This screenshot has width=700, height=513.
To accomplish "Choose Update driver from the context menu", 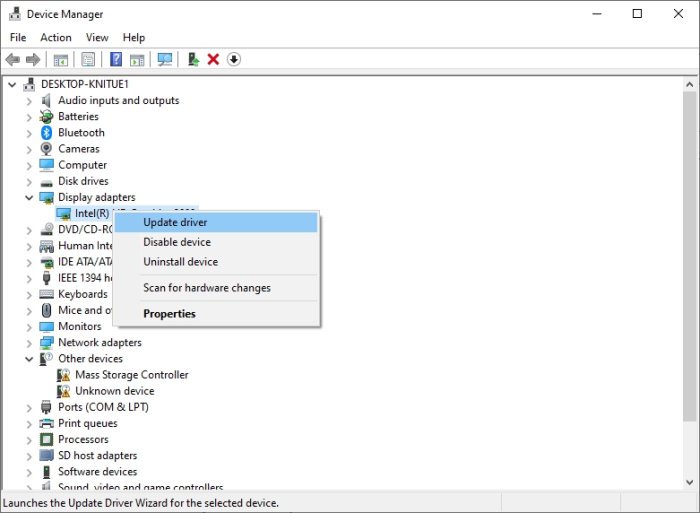I will point(216,222).
